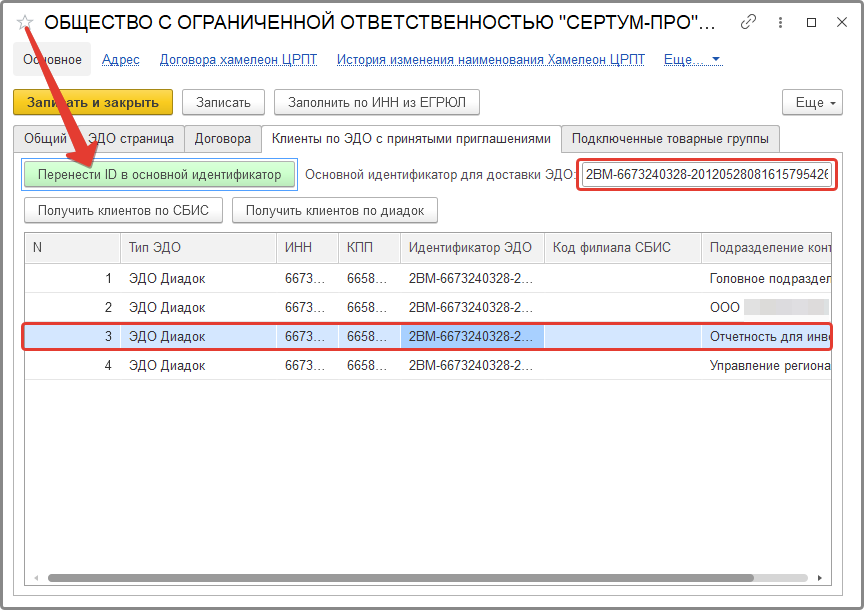
Task: Sort by 'Тип ЭДО' column header
Action: click(198, 247)
